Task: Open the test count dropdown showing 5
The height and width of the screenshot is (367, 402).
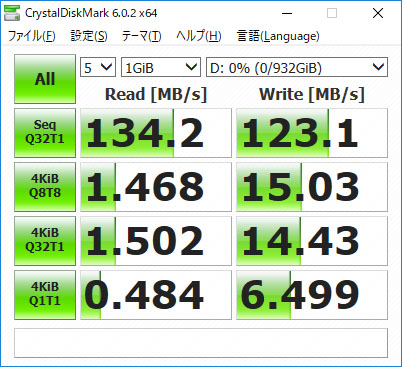Action: pos(98,67)
